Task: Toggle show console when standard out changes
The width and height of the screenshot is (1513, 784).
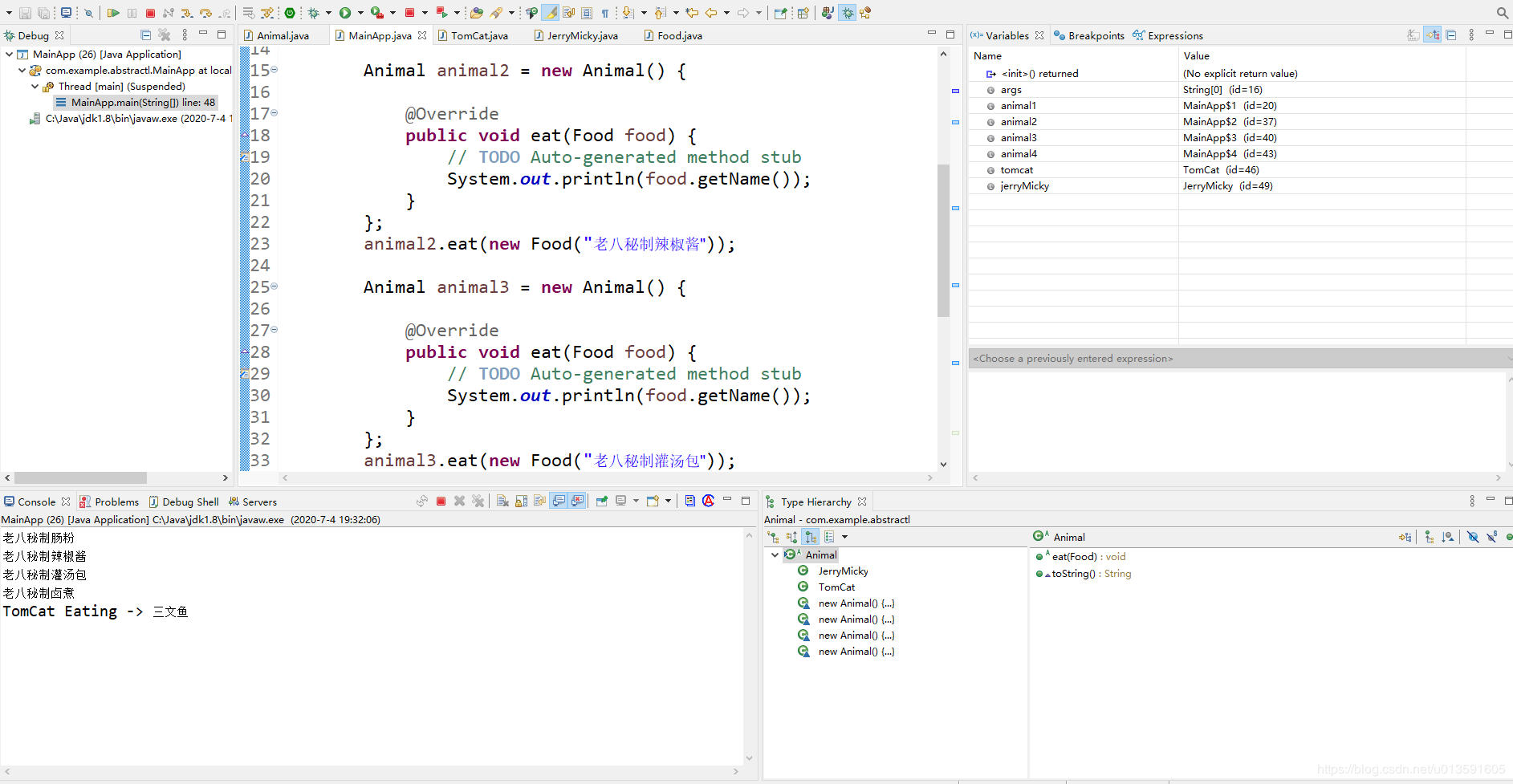Action: (559, 501)
